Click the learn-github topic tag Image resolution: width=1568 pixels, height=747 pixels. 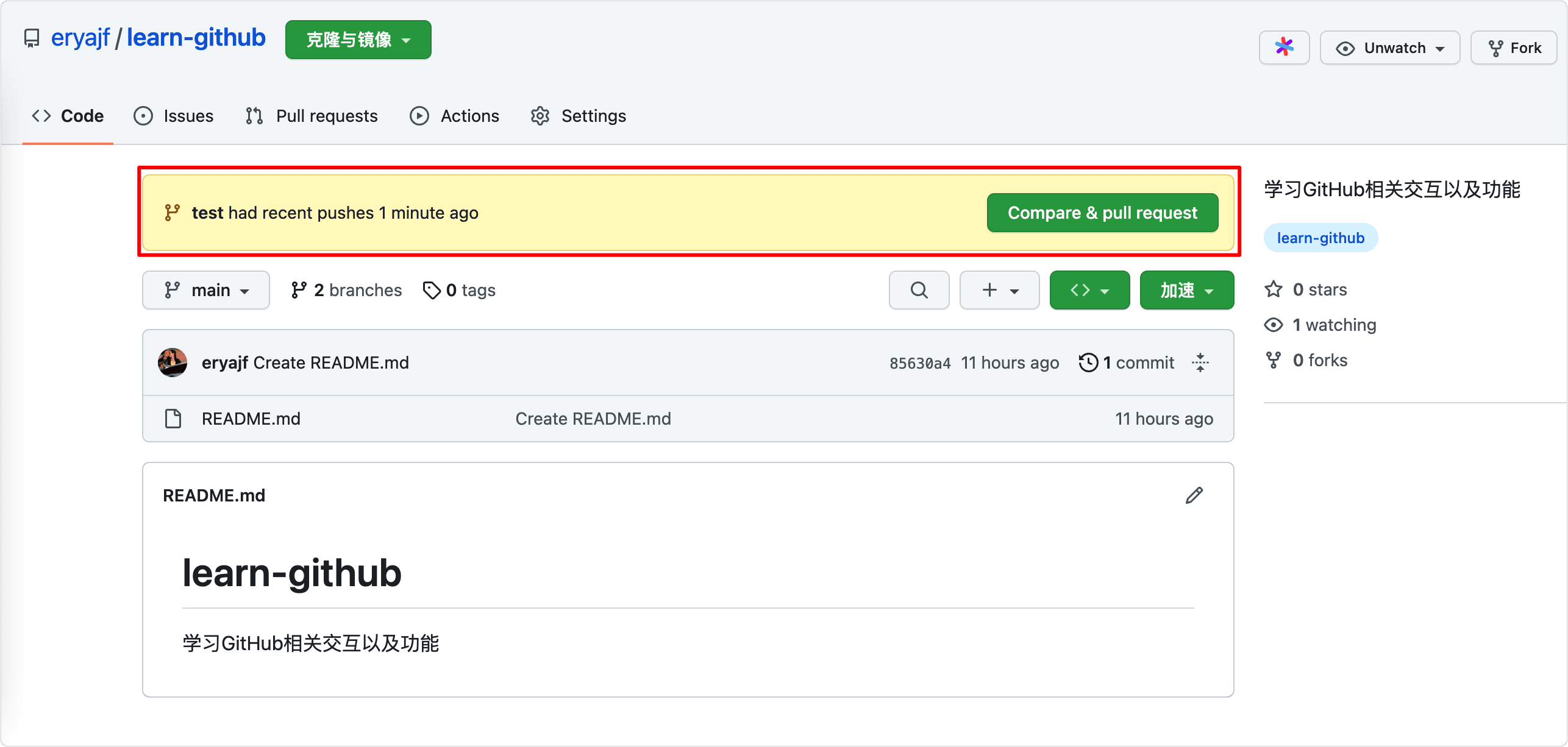pyautogui.click(x=1320, y=238)
